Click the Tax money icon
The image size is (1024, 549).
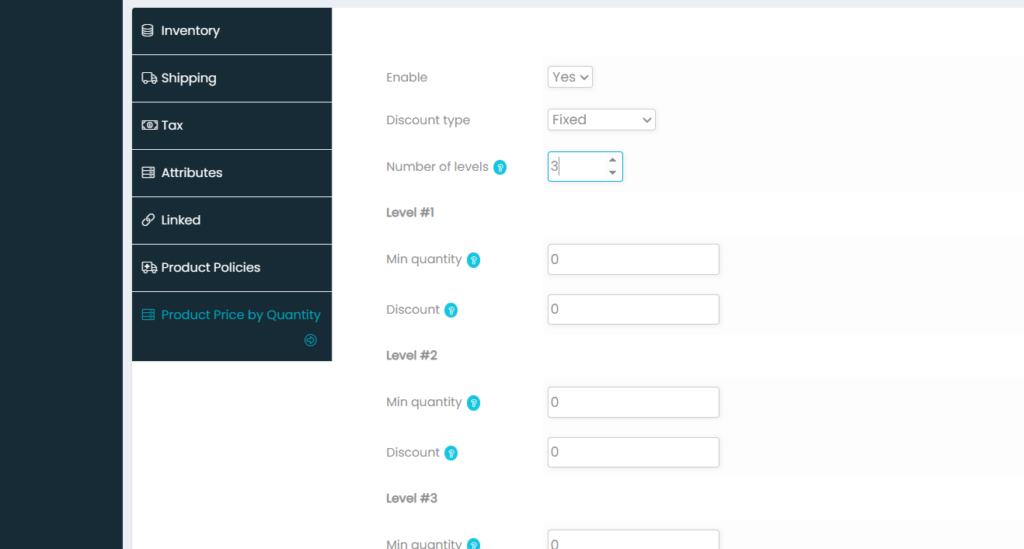click(x=148, y=125)
